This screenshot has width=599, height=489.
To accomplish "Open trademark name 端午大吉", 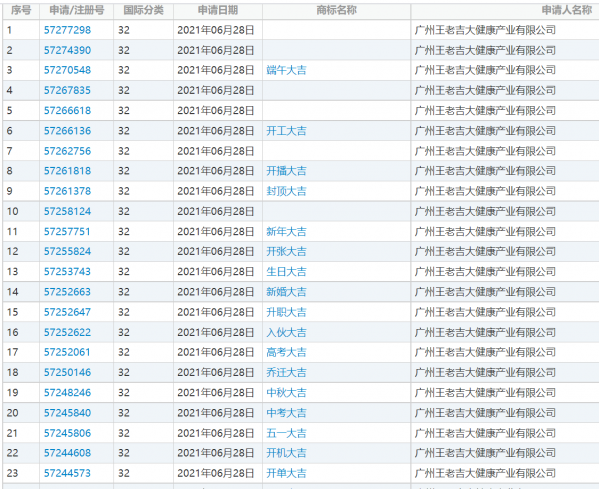I will click(x=286, y=70).
